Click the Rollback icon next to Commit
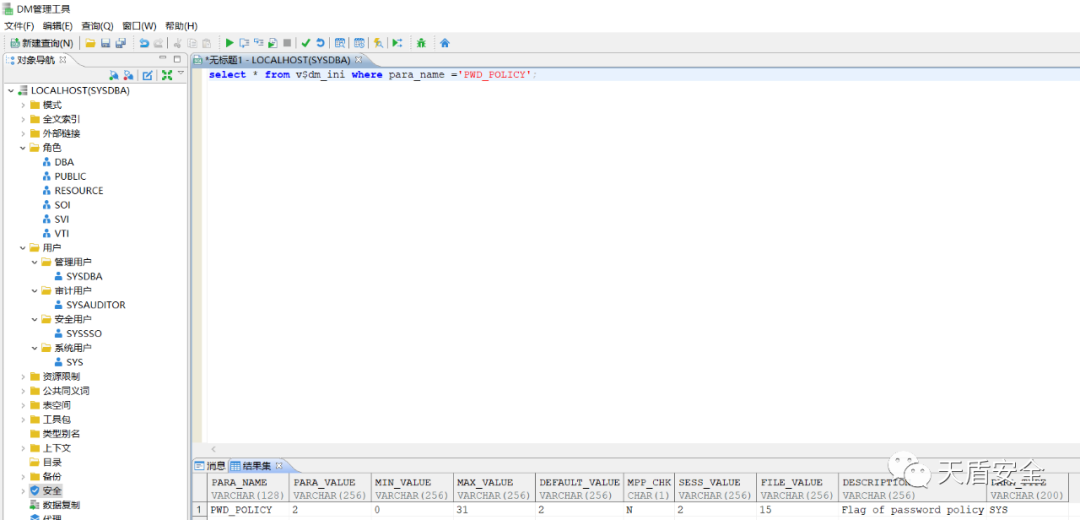This screenshot has height=520, width=1080. (320, 43)
